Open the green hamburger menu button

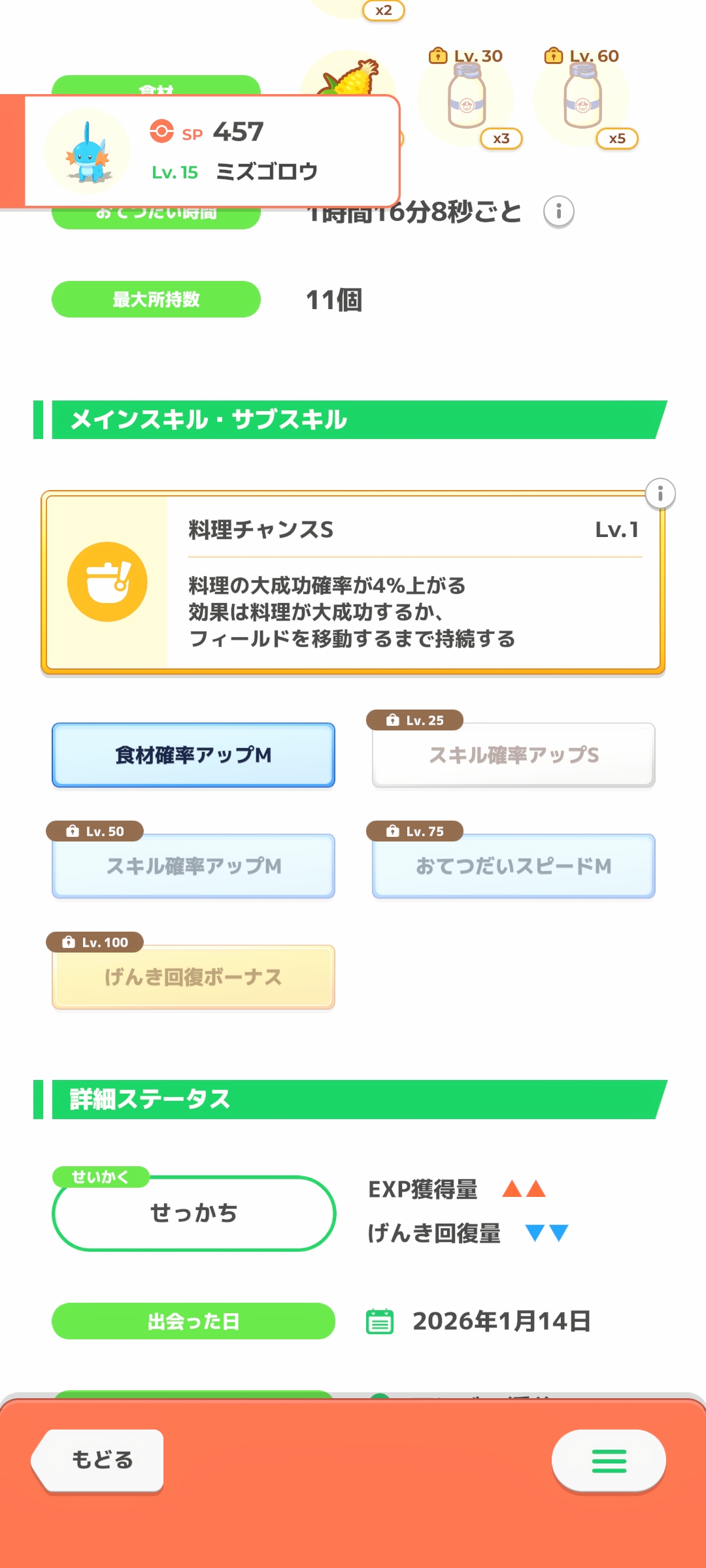609,1461
